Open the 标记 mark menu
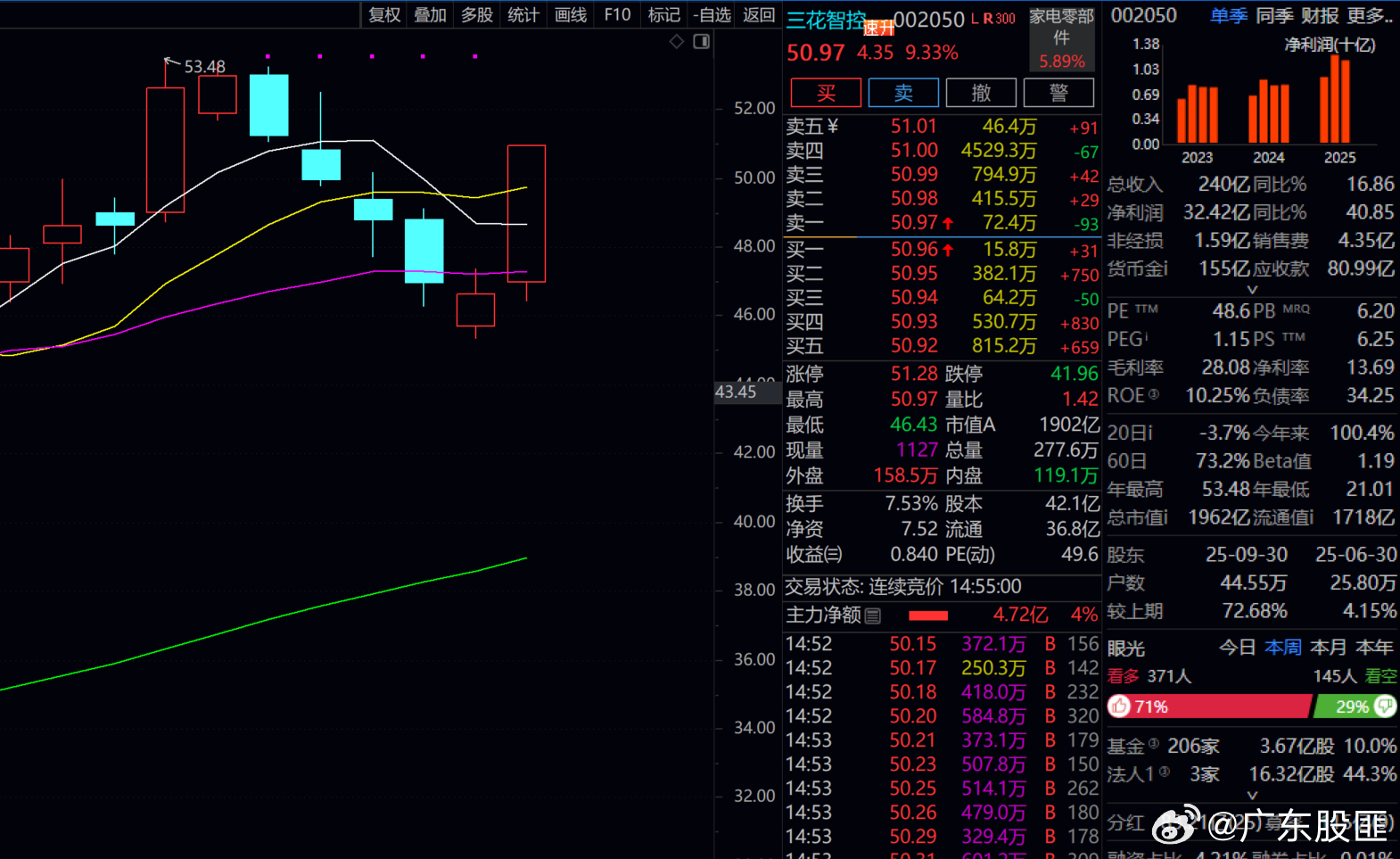Screen dimensions: 1400x859 click(663, 15)
